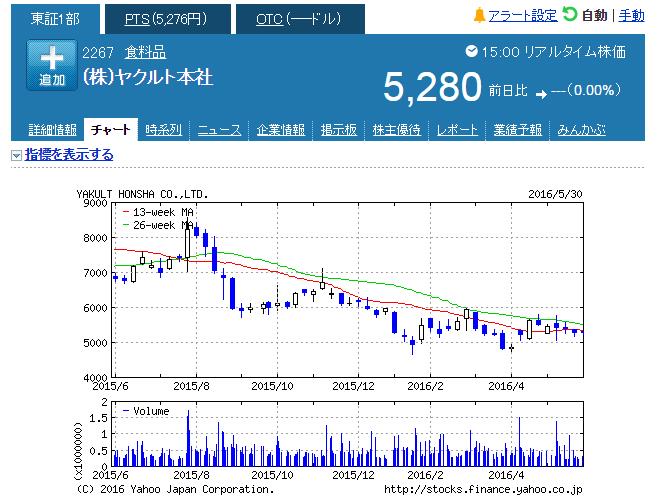Viewport: 658px width, 502px height.
Task: Switch to the PTS (5,276円) tab
Action: tap(167, 19)
